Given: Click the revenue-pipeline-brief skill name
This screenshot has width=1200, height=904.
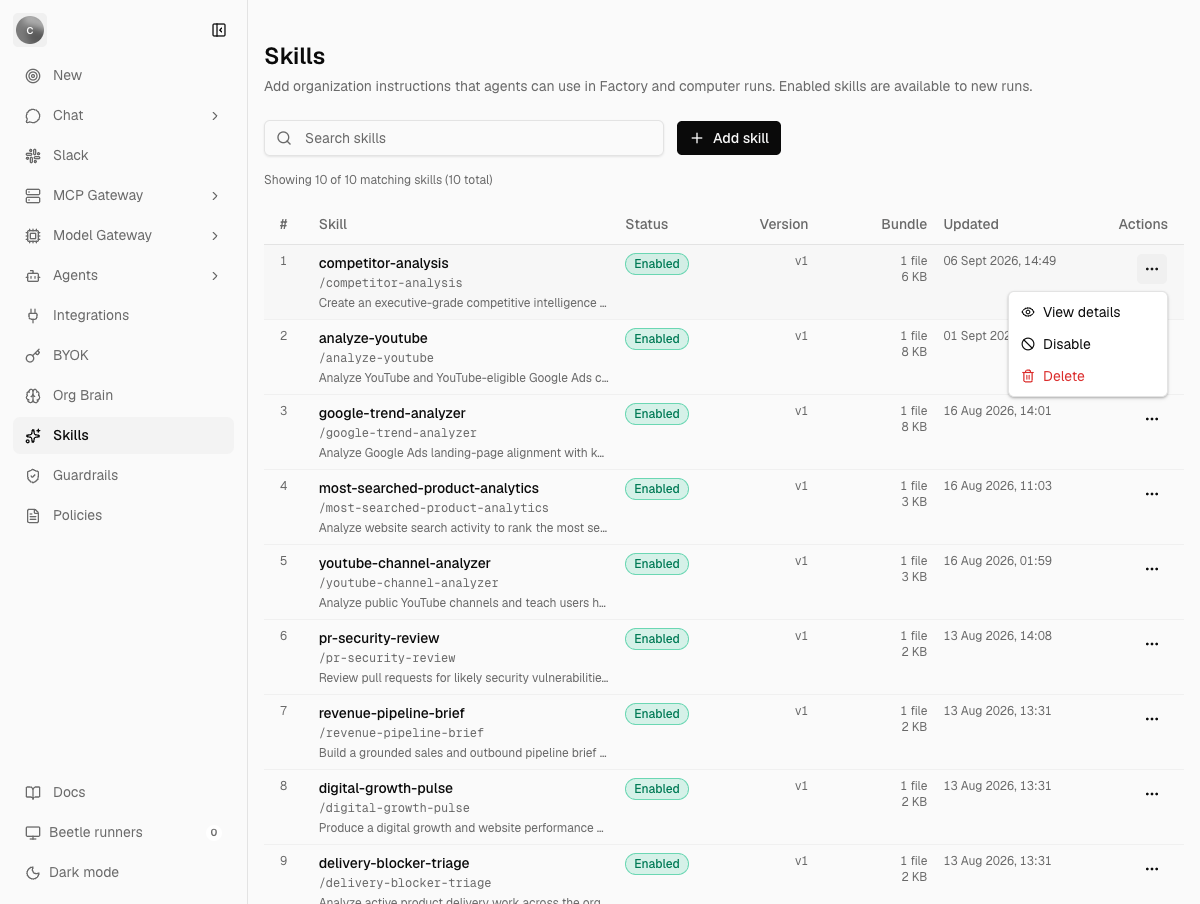Looking at the screenshot, I should 392,713.
